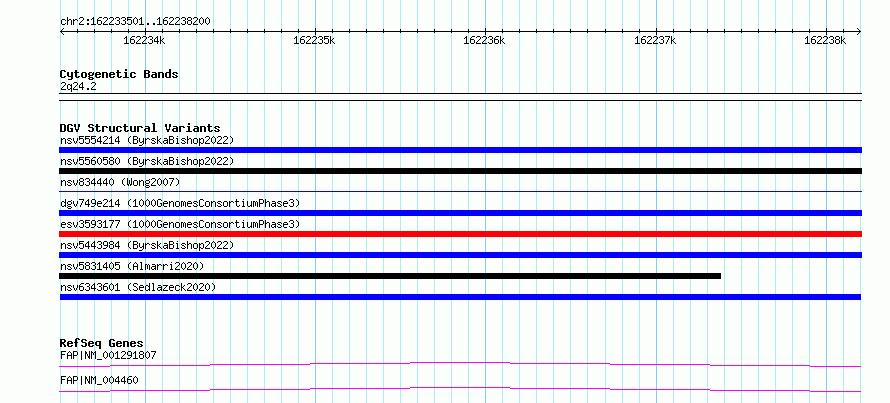Click the nsv6343601 (Sedlazeck2020) label
The width and height of the screenshot is (890, 403).
point(138,287)
